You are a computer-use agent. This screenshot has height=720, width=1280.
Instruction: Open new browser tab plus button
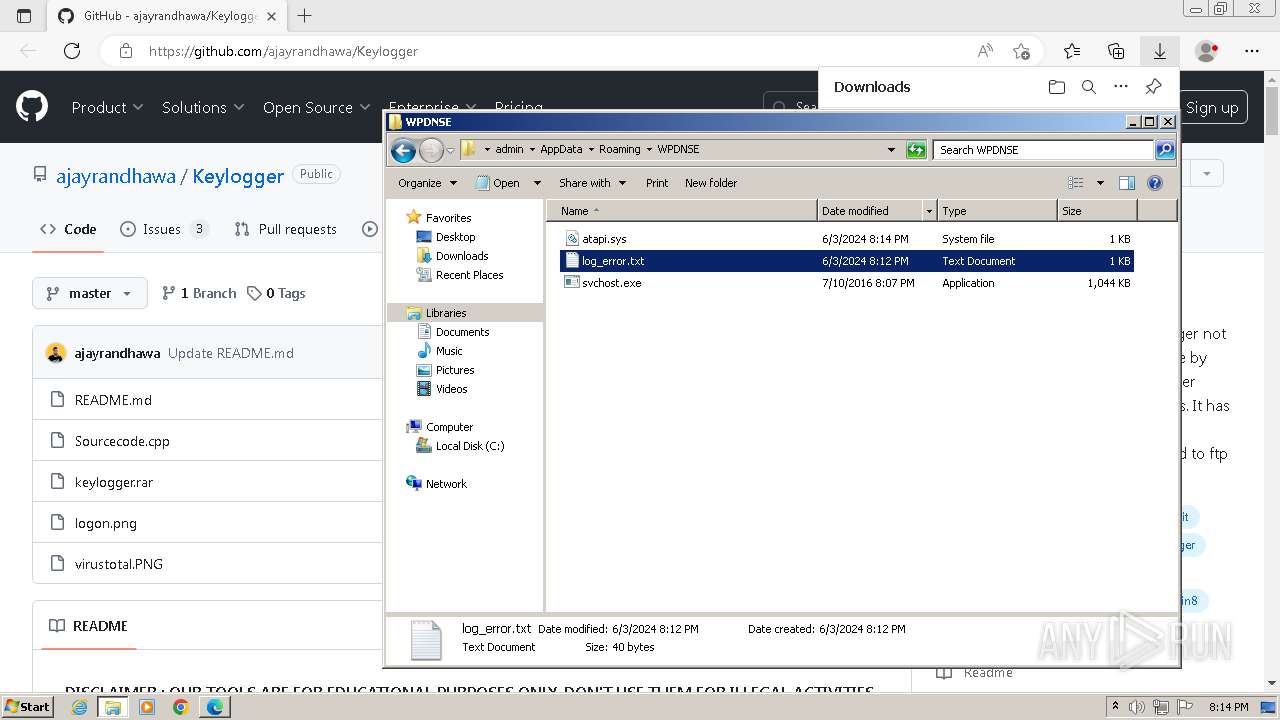click(304, 15)
